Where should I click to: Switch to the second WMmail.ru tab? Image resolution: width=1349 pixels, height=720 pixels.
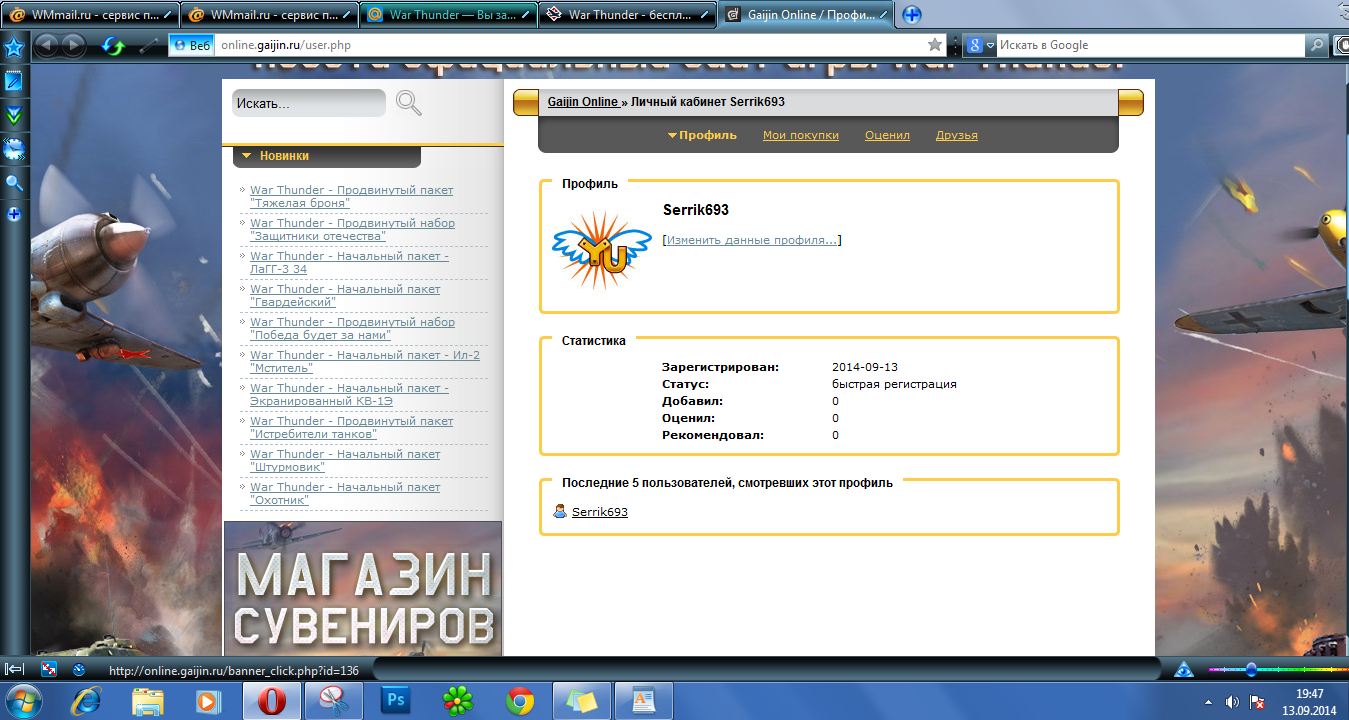point(268,15)
